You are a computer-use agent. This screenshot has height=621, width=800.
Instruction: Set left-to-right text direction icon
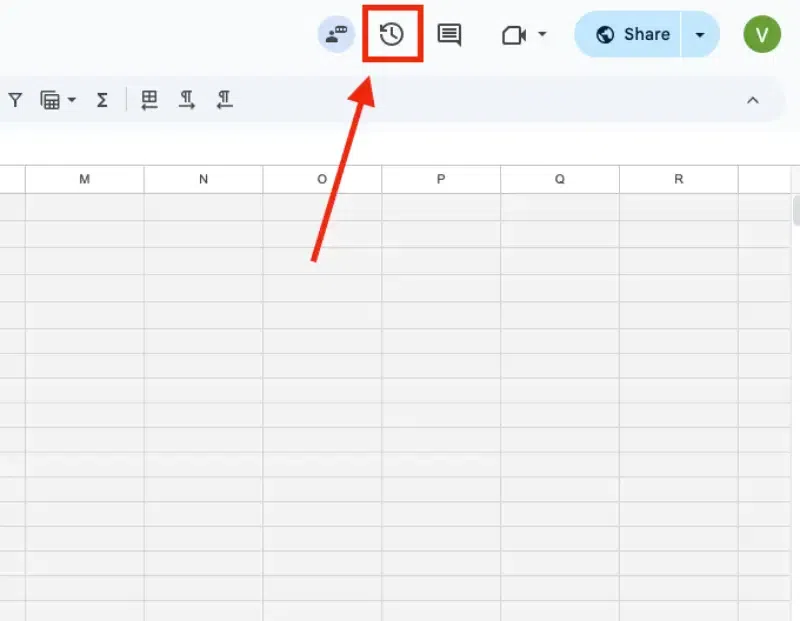tap(187, 100)
